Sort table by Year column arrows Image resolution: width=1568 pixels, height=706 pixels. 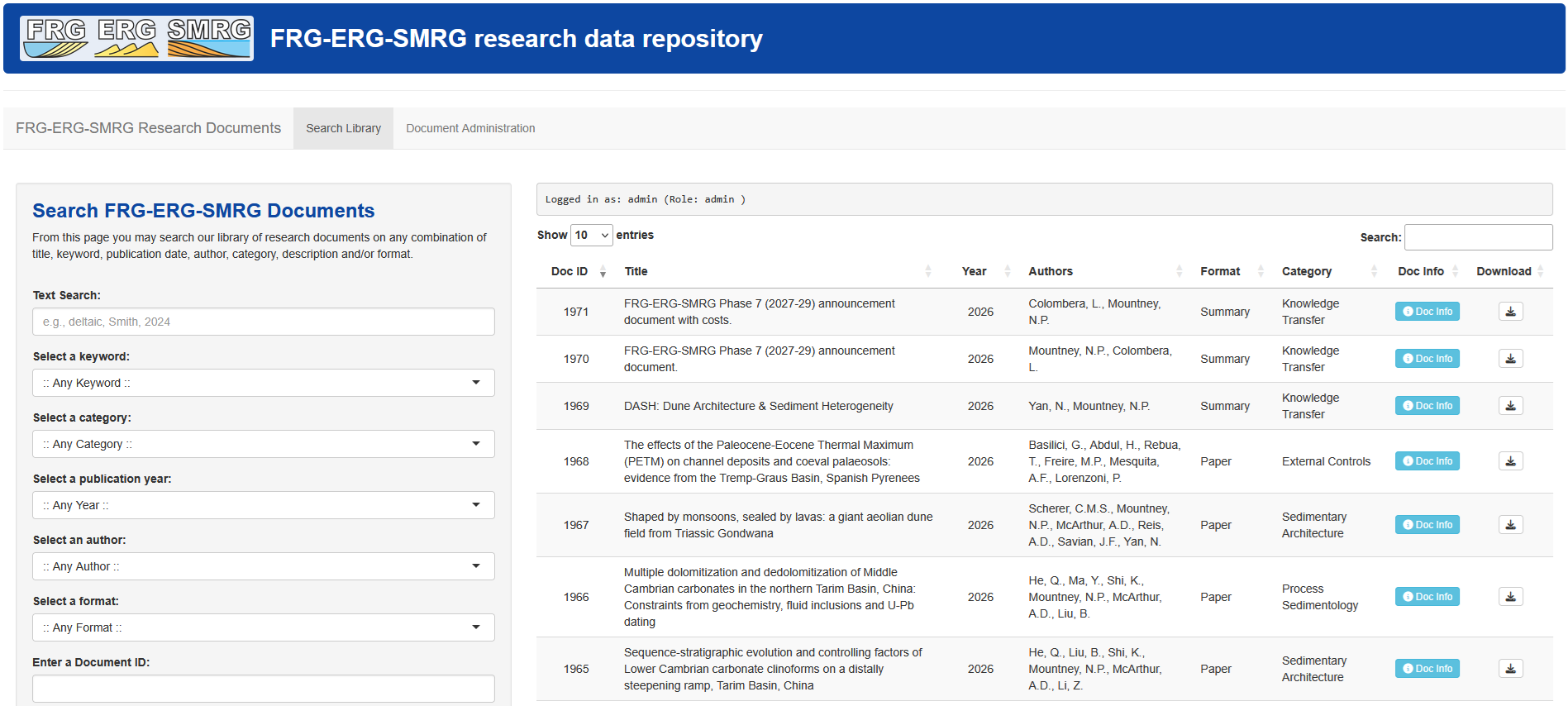pos(1007,271)
